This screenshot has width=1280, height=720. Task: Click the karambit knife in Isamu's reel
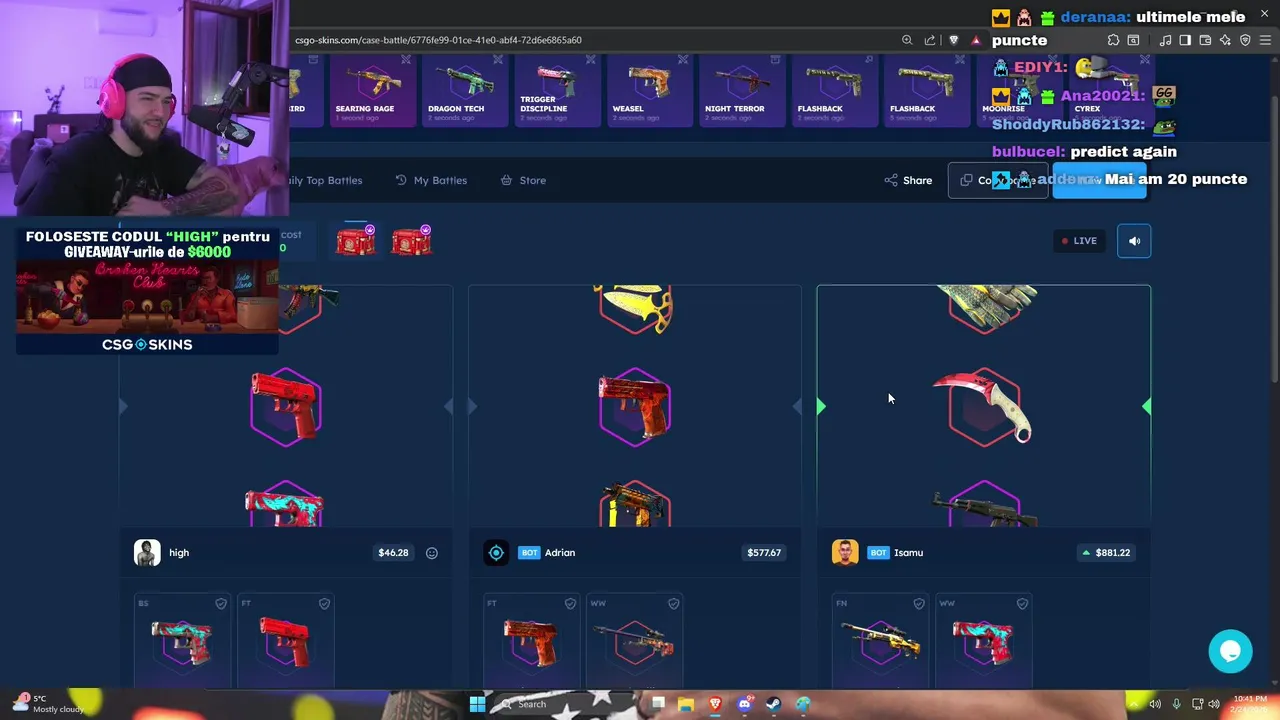click(x=984, y=406)
